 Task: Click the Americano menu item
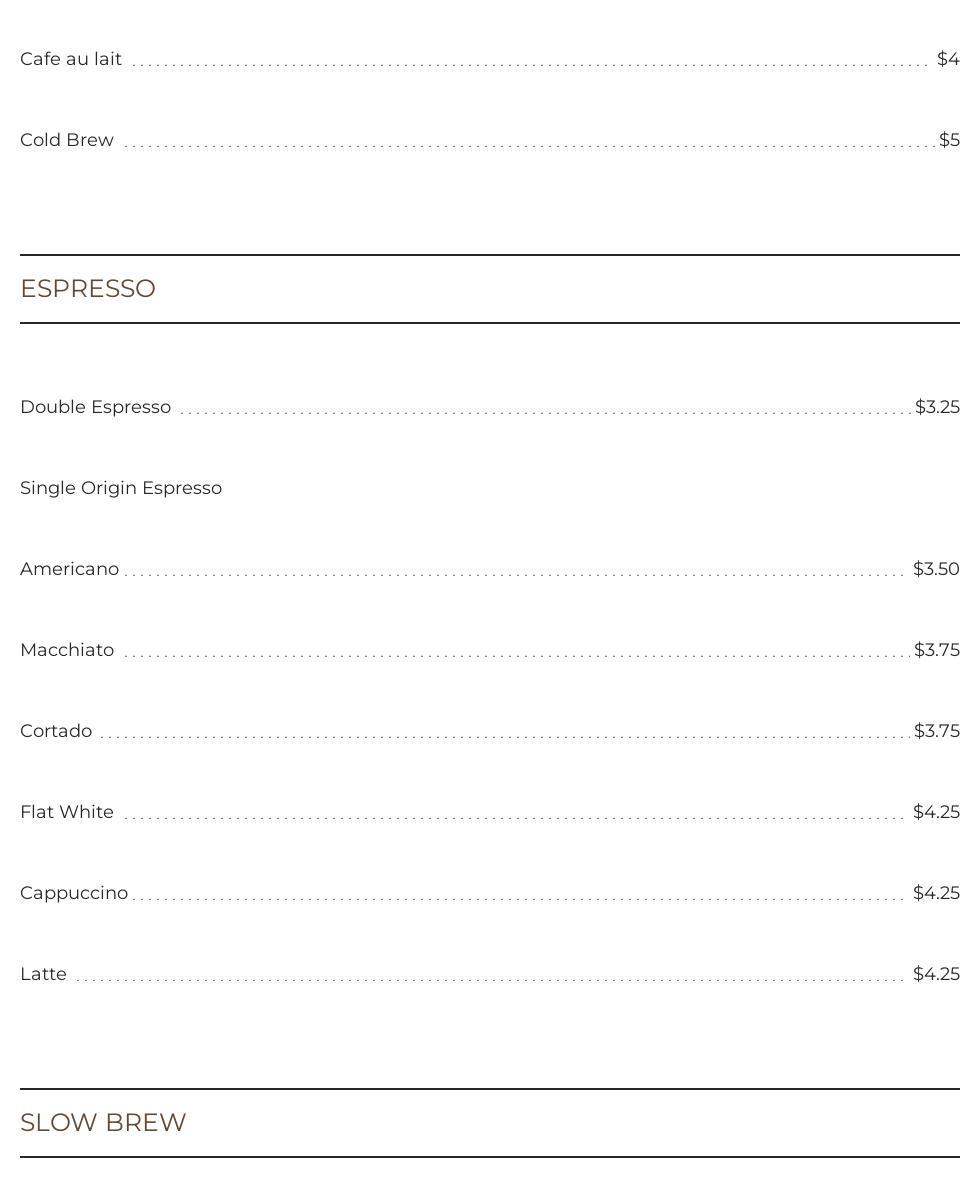click(x=69, y=569)
